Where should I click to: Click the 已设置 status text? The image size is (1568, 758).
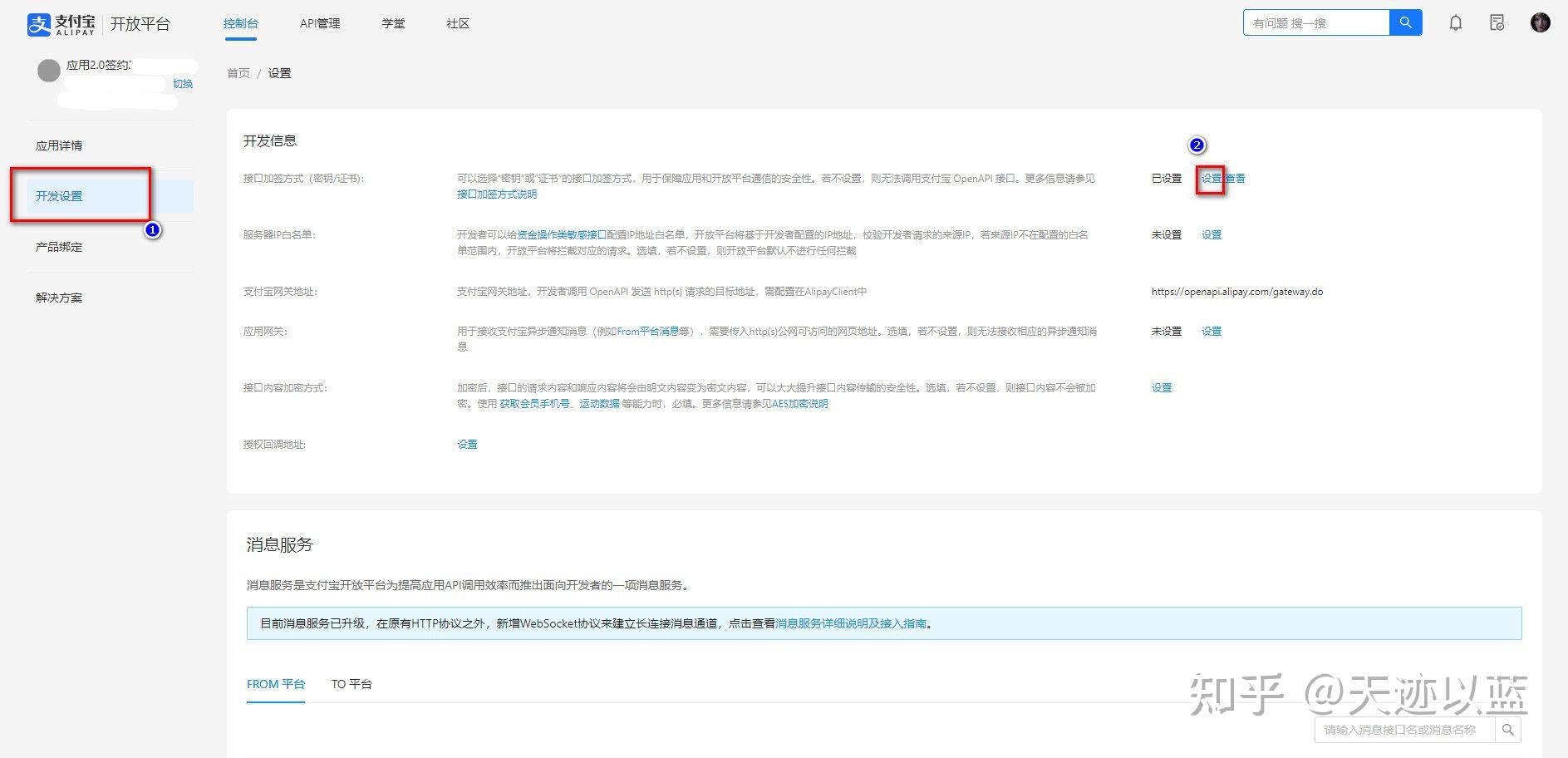tap(1167, 178)
